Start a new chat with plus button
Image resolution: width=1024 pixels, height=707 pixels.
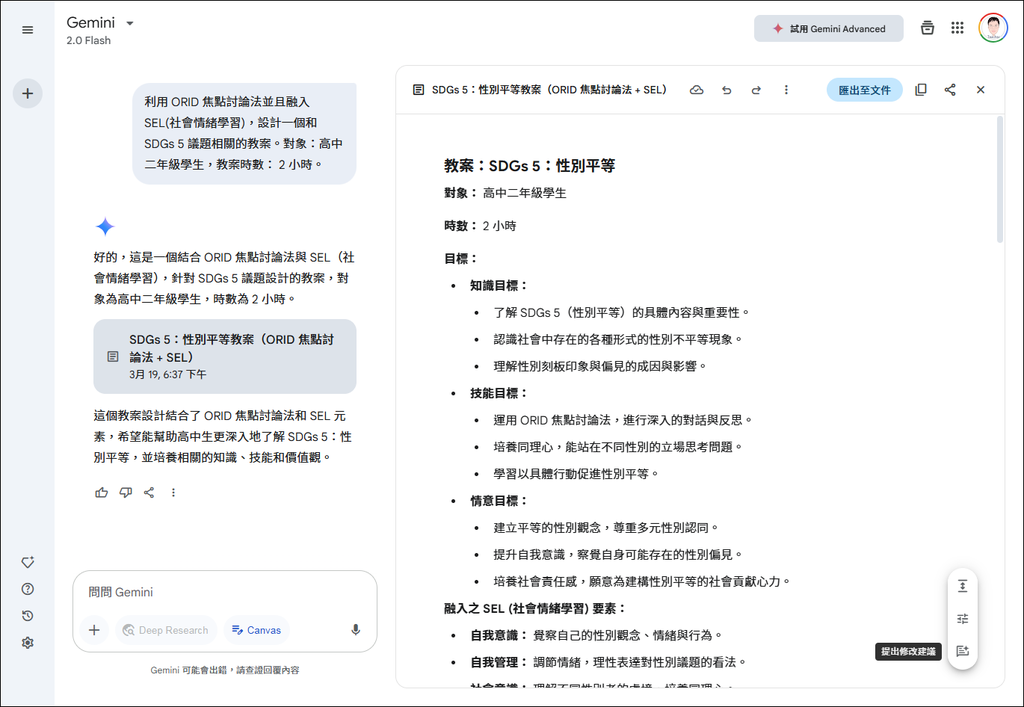coord(27,93)
